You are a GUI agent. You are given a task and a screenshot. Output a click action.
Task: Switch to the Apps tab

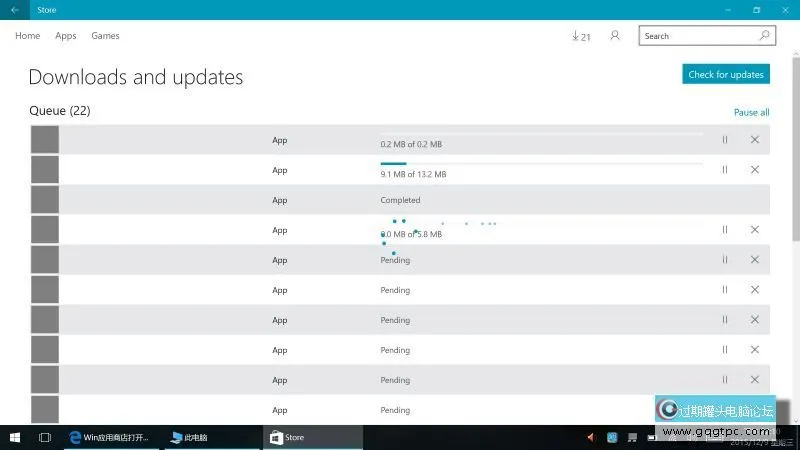[x=66, y=36]
